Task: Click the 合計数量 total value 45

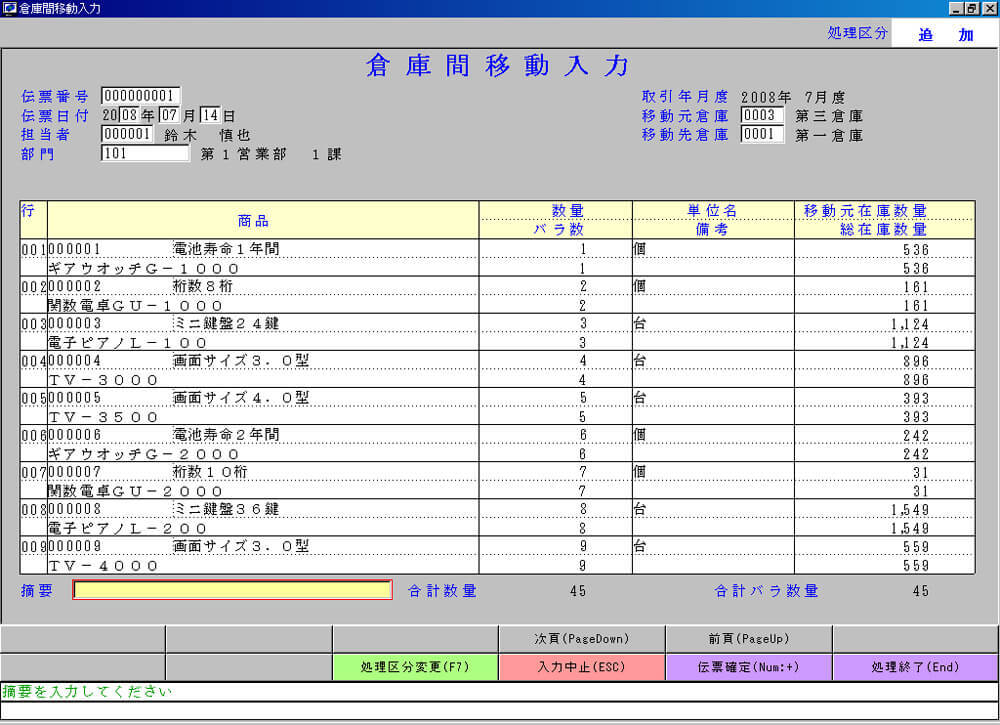Action: click(x=578, y=591)
